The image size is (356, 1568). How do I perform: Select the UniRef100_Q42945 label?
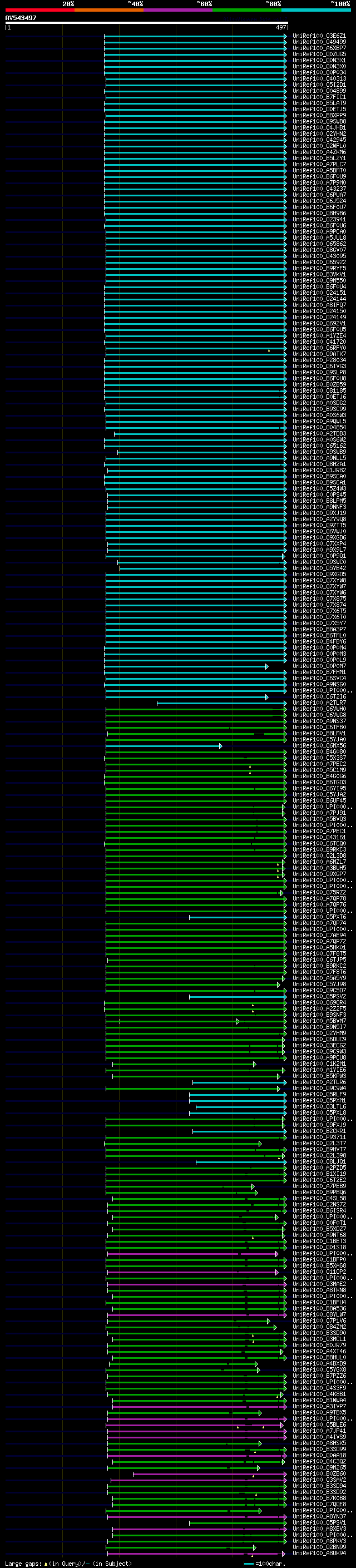319,140
